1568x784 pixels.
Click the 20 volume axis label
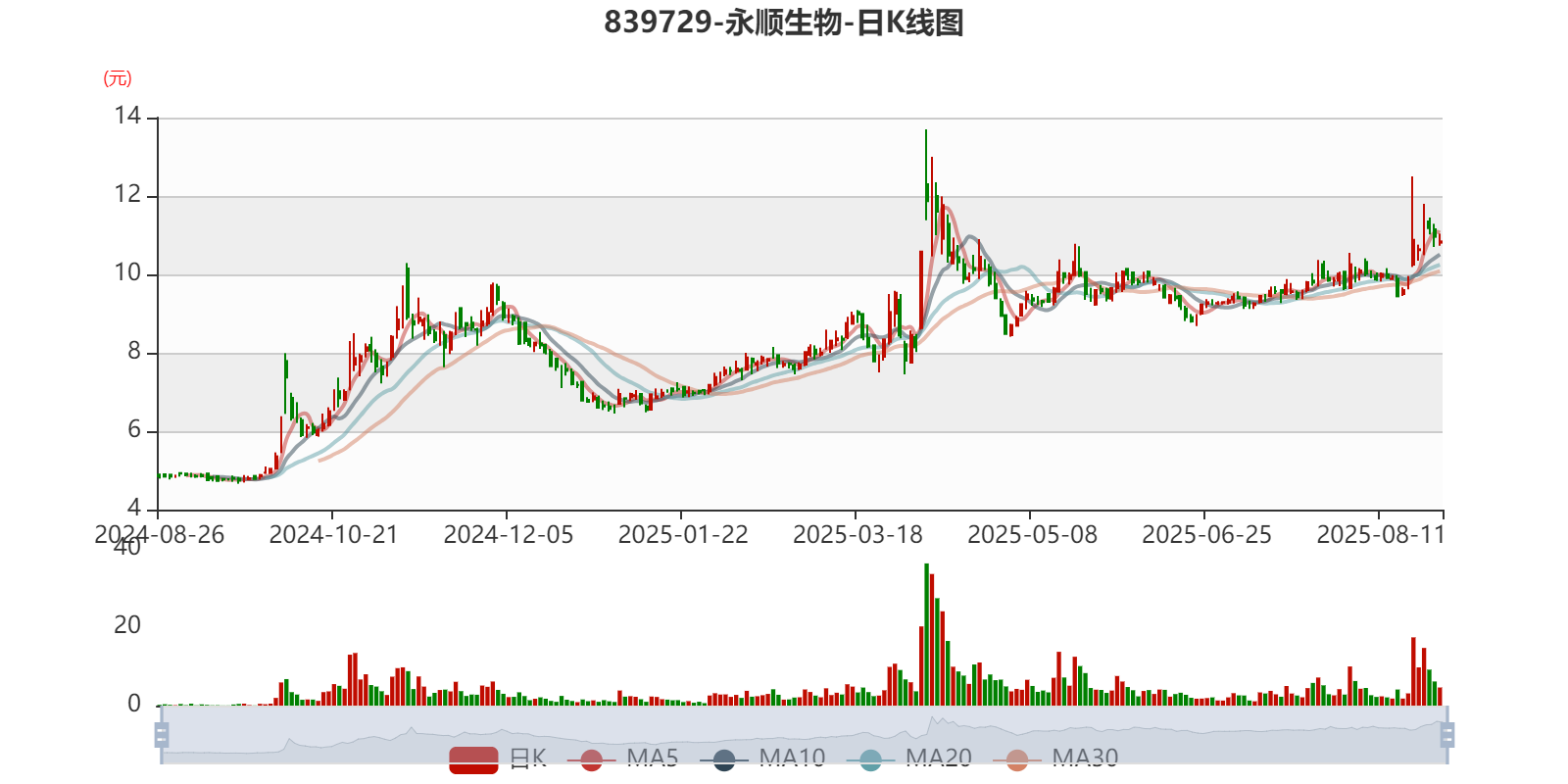pyautogui.click(x=127, y=625)
